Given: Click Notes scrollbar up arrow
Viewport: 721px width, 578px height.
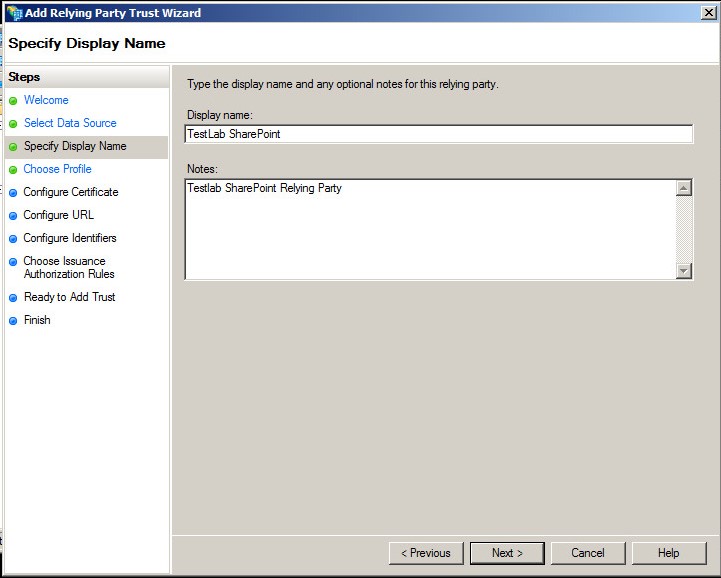Looking at the screenshot, I should tap(684, 188).
